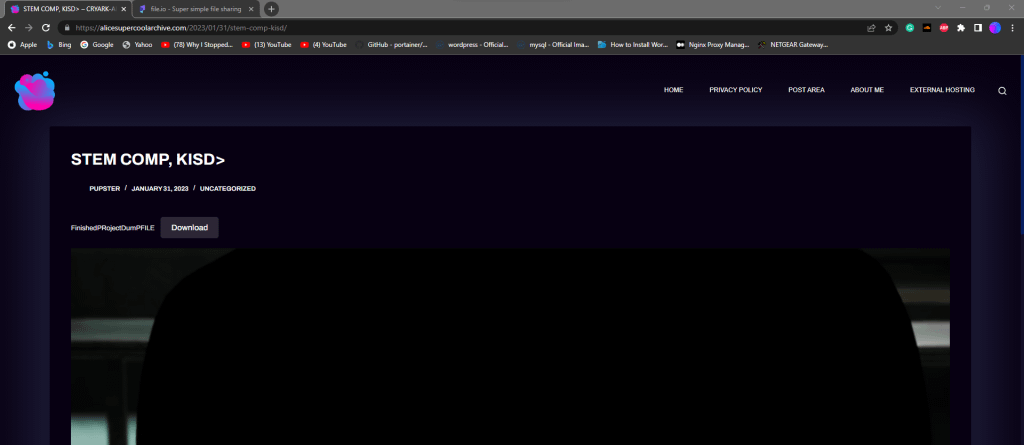Click the site search magnifier icon
This screenshot has width=1024, height=445.
pos(1002,90)
